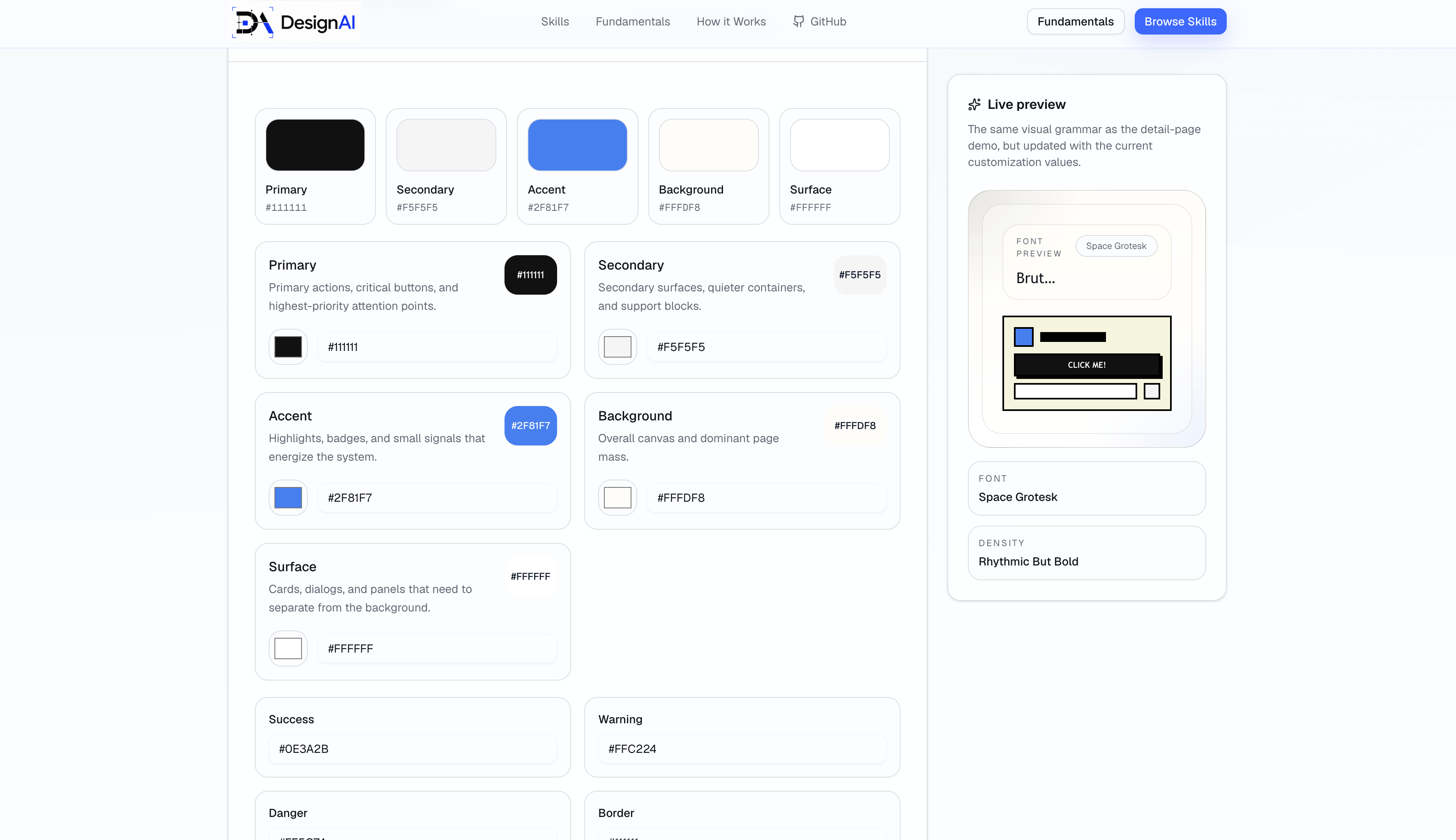The image size is (1456, 840).
Task: Click the Surface hex input #FFFFFF
Action: click(x=437, y=648)
